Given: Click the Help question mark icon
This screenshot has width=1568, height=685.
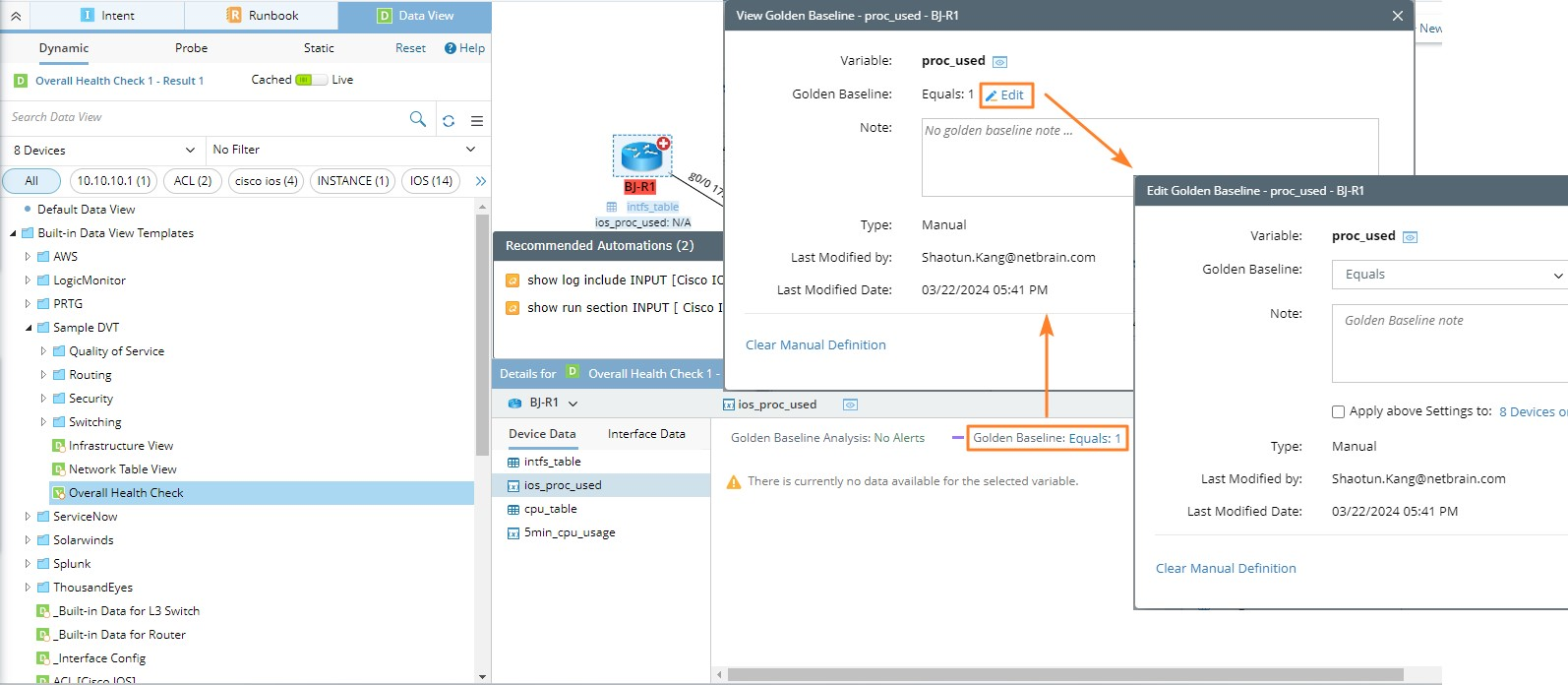Looking at the screenshot, I should coord(451,48).
